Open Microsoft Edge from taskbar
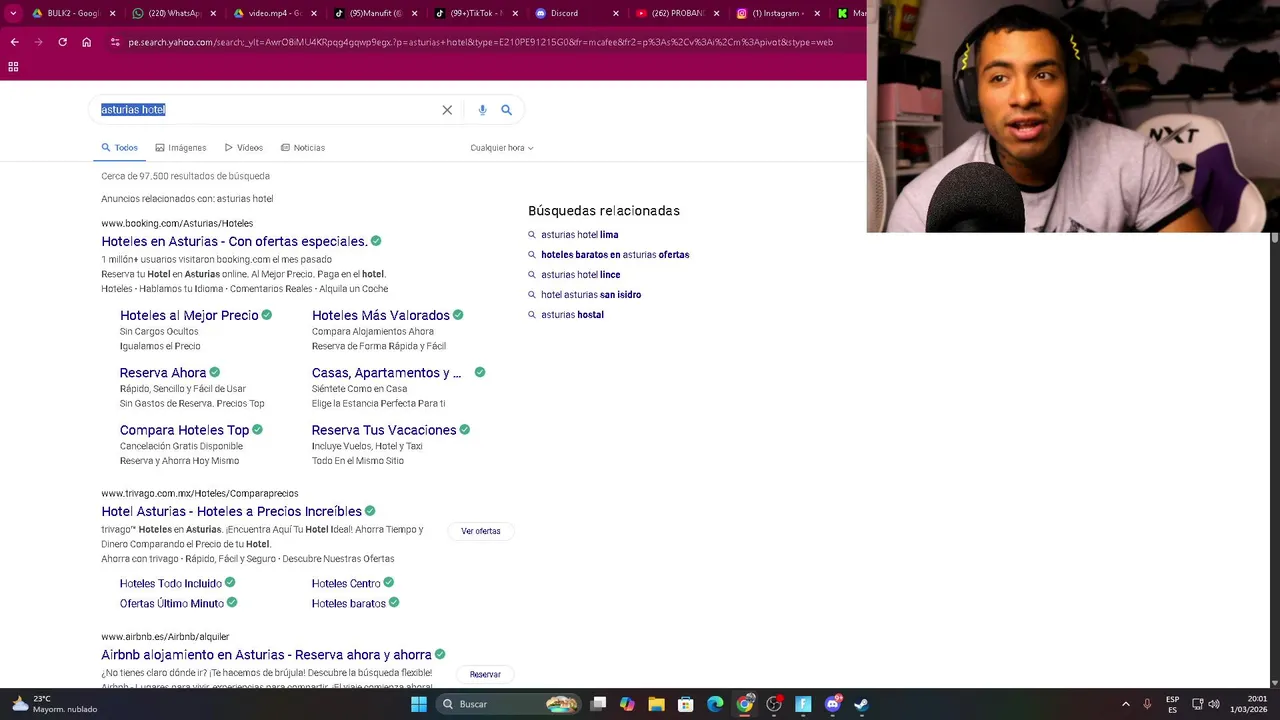Viewport: 1280px width, 720px height. coord(715,704)
